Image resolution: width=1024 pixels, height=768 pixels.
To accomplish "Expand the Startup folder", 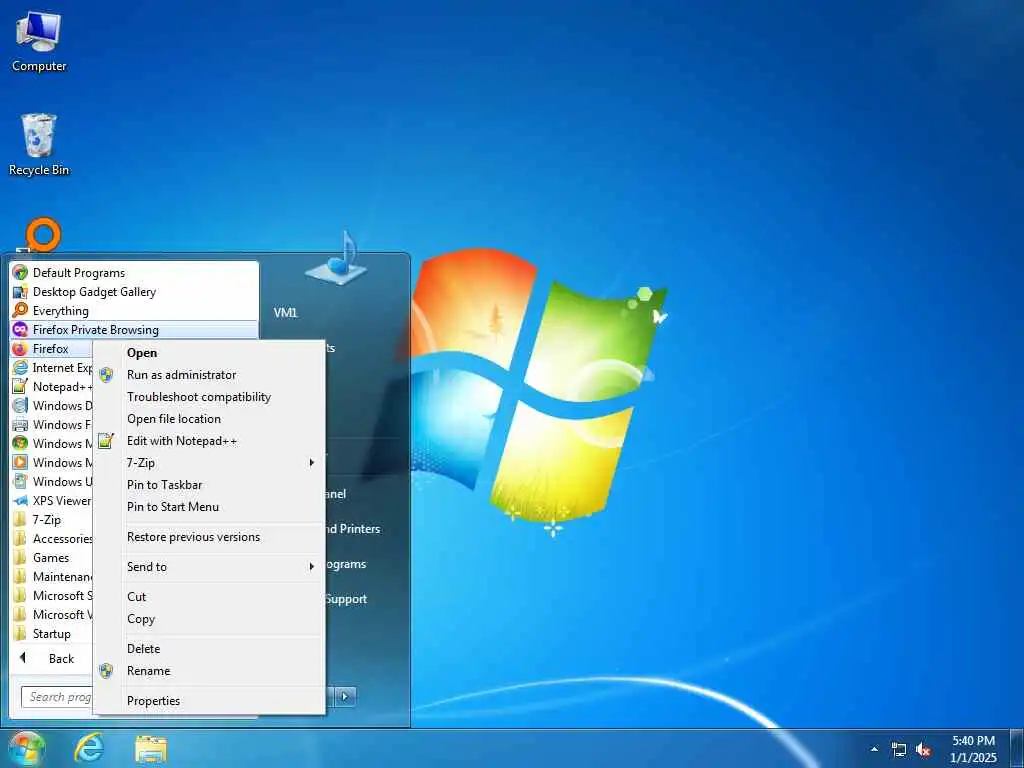I will [52, 633].
